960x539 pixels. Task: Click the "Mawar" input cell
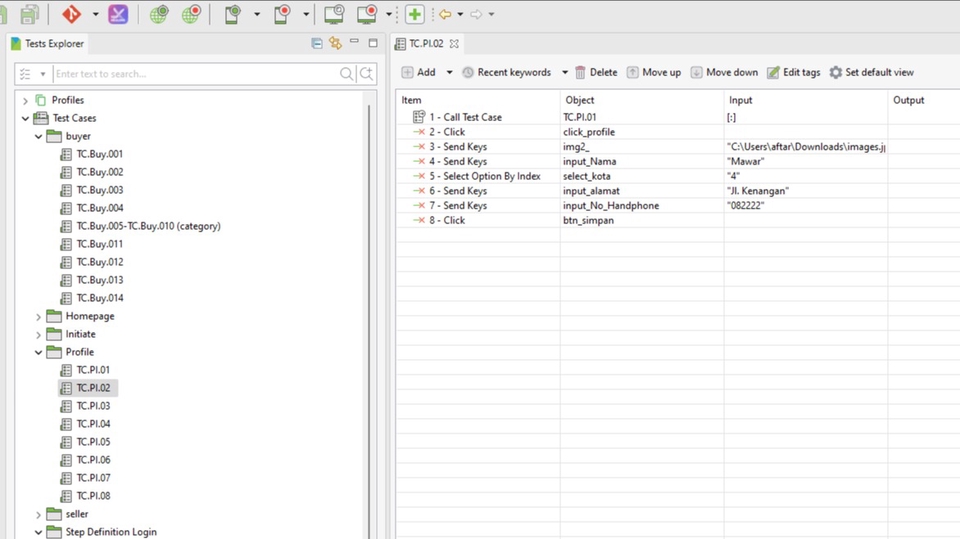[x=806, y=161]
